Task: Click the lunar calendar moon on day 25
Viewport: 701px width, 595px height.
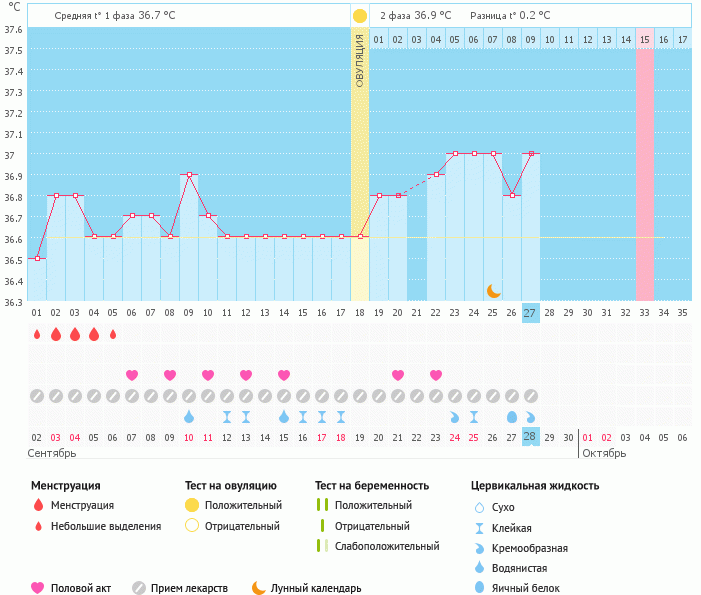Action: 493,291
